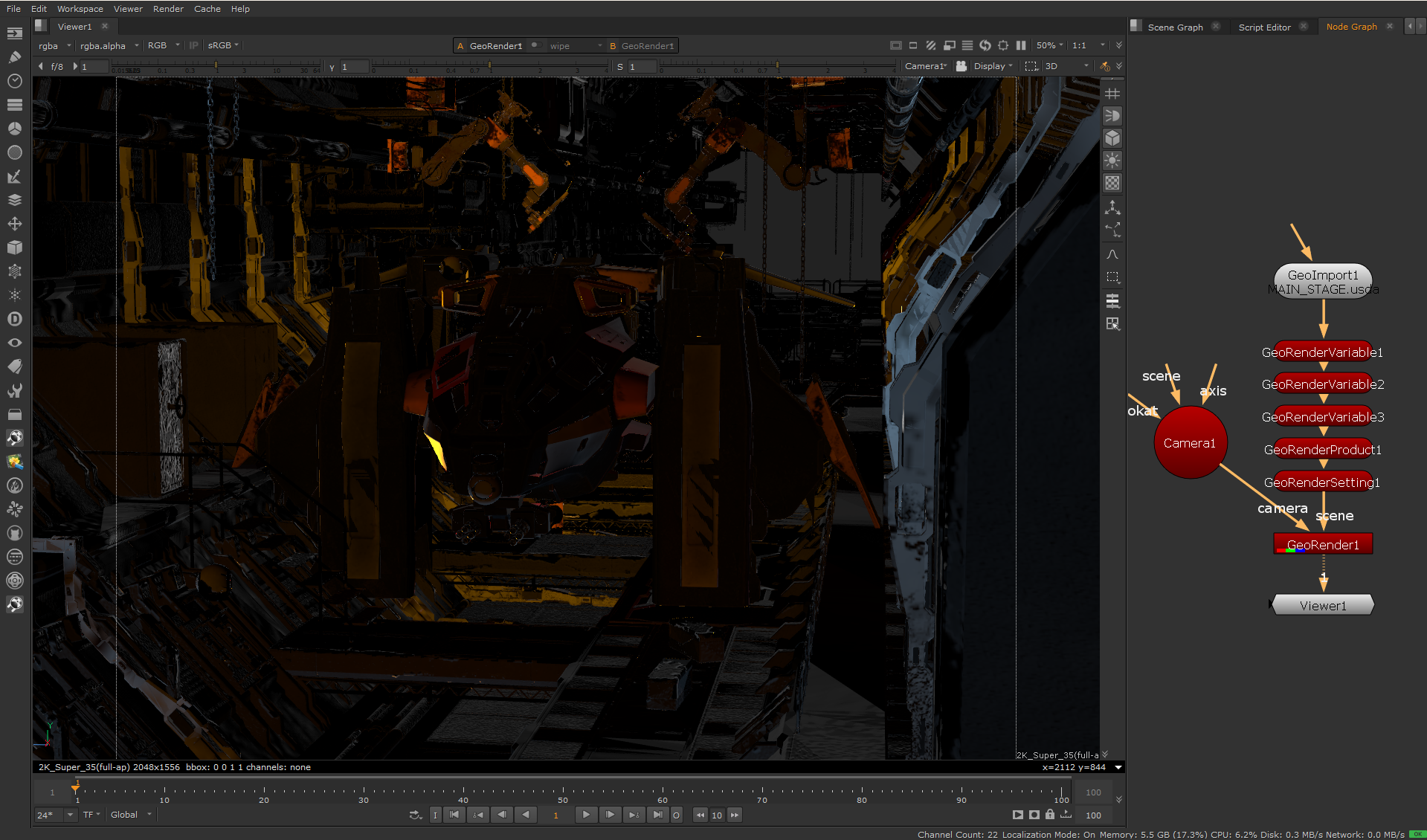Screen dimensions: 1427x840
Task: Play forward on the timeline
Action: 586,815
